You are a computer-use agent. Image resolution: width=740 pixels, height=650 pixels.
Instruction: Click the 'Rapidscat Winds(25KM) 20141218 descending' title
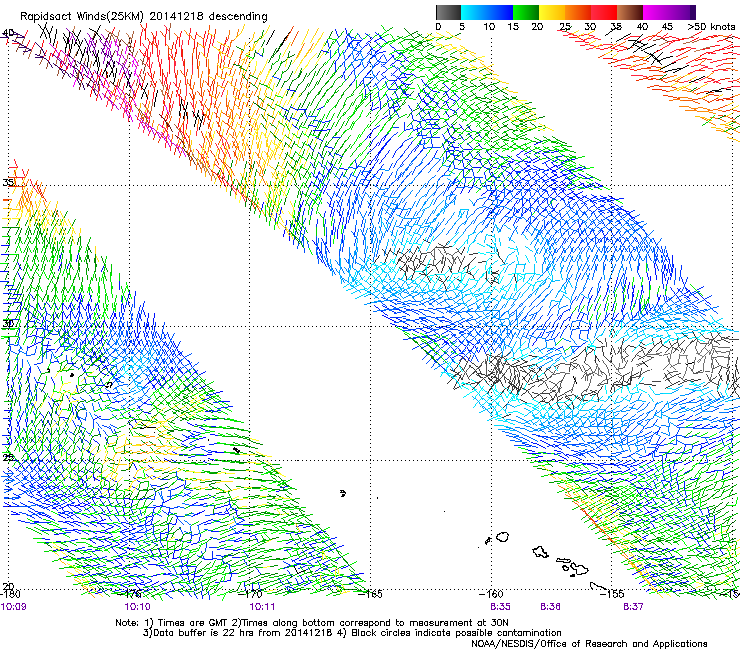pos(143,17)
